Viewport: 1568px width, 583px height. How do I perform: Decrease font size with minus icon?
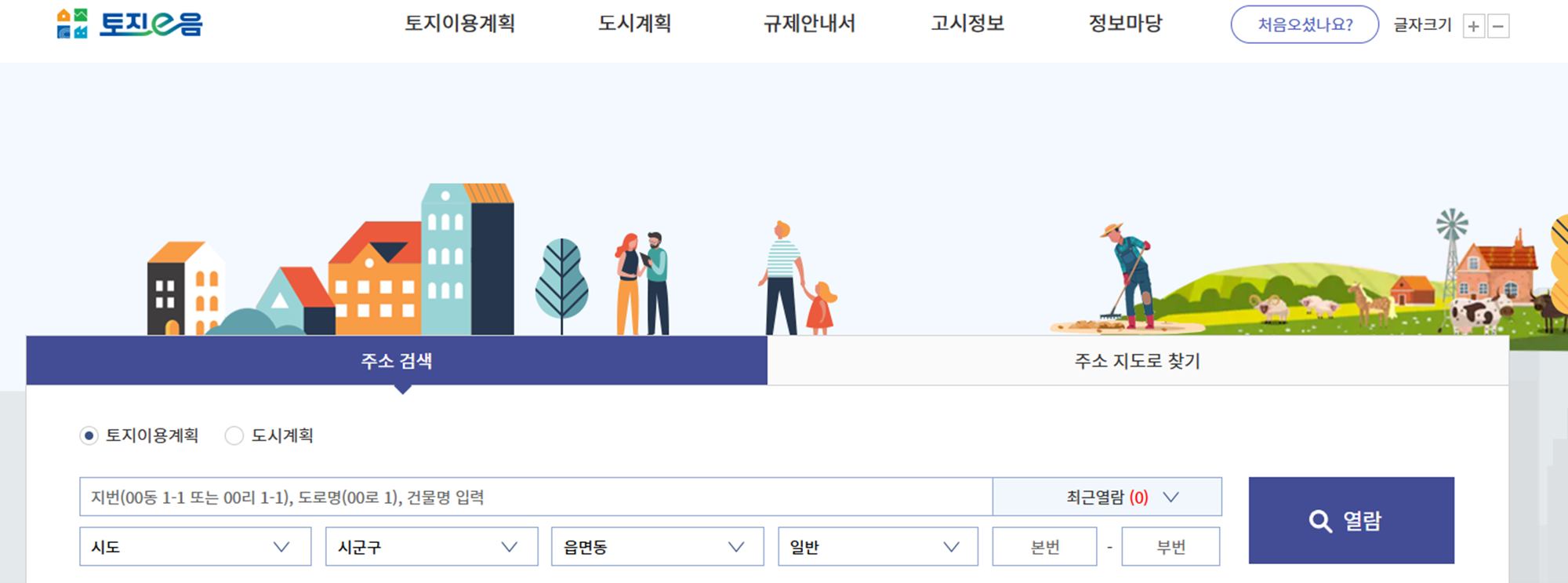[1498, 26]
